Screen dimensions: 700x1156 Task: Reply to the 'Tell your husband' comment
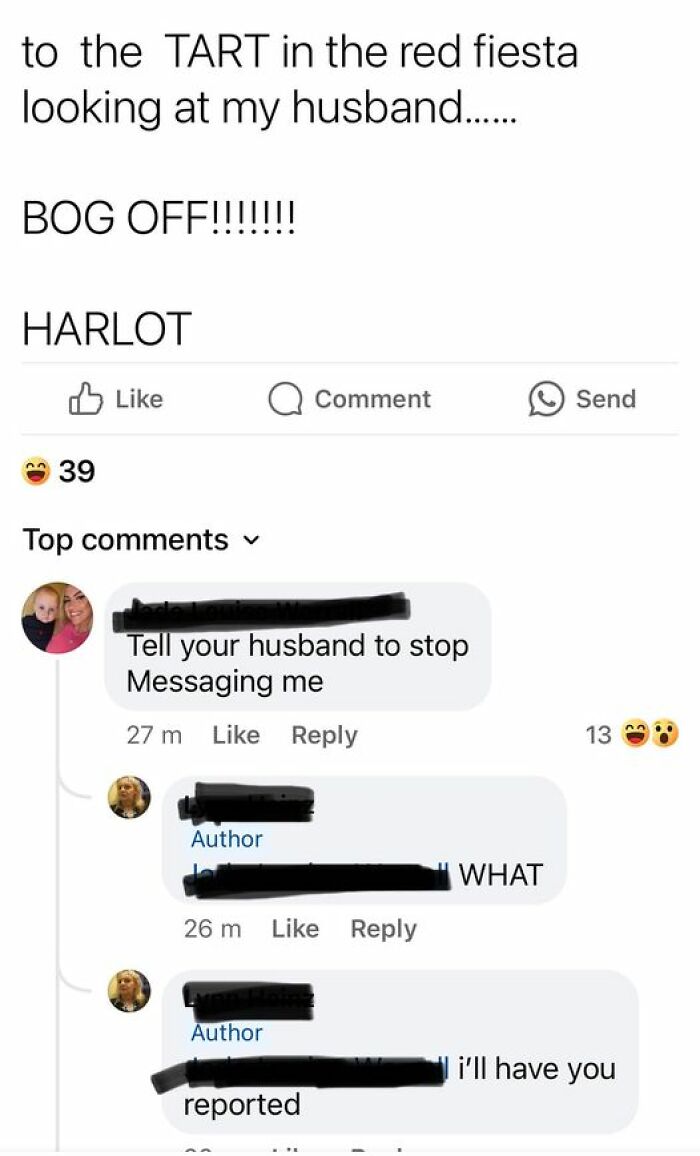(x=325, y=736)
